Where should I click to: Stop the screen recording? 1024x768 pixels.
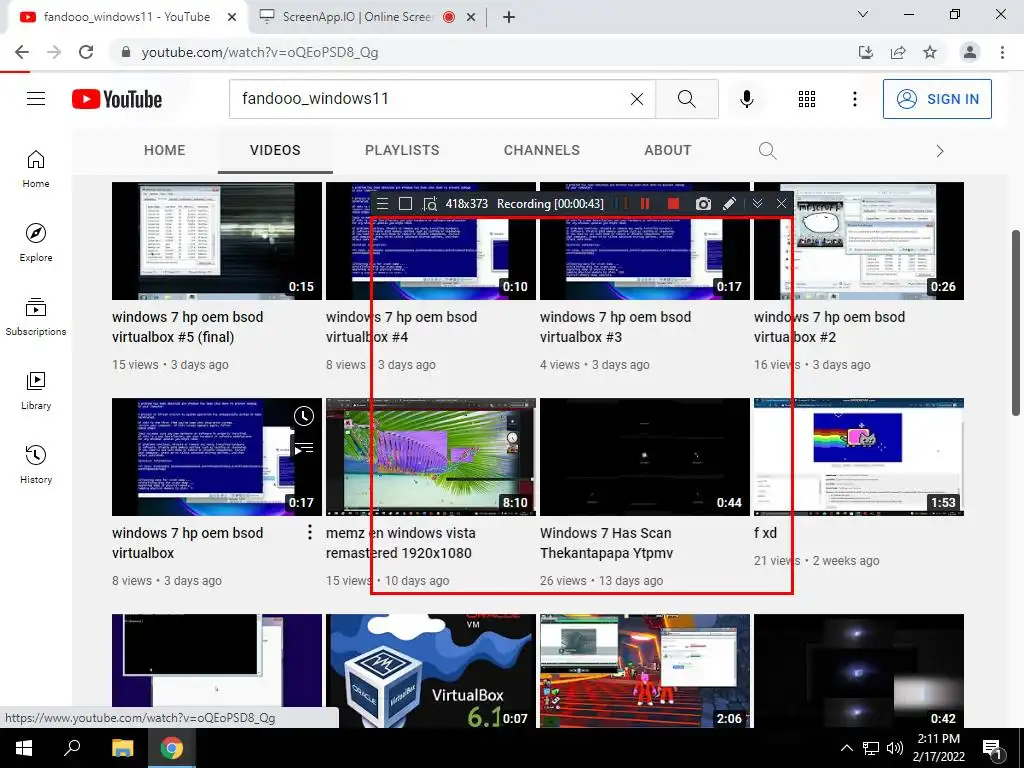(x=673, y=204)
